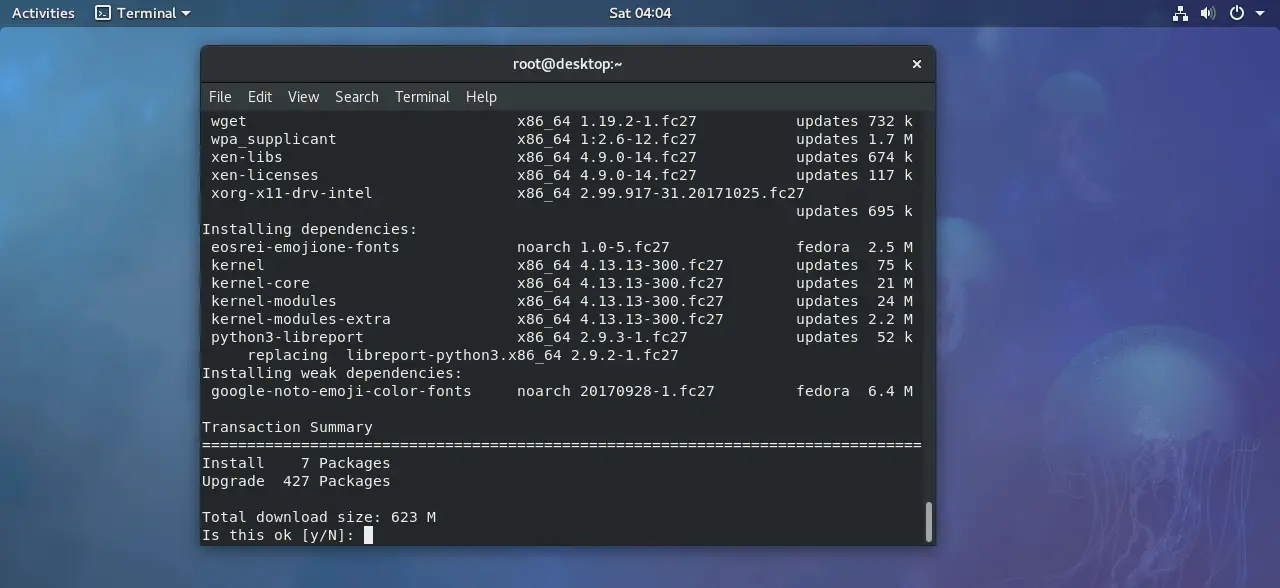Image resolution: width=1280 pixels, height=588 pixels.
Task: Click the volume speaker icon
Action: click(1208, 13)
